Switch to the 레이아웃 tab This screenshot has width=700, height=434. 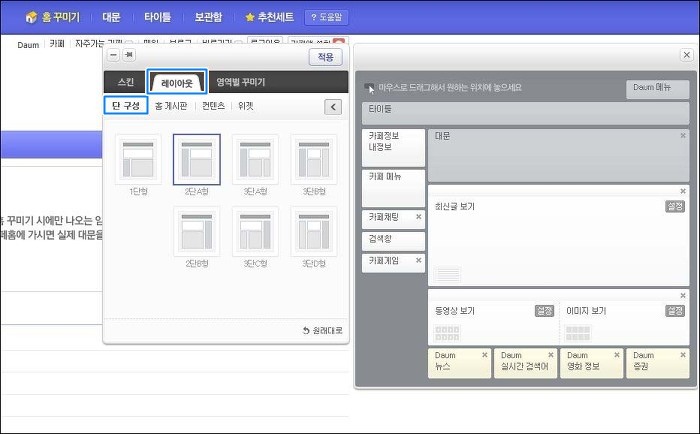click(177, 83)
